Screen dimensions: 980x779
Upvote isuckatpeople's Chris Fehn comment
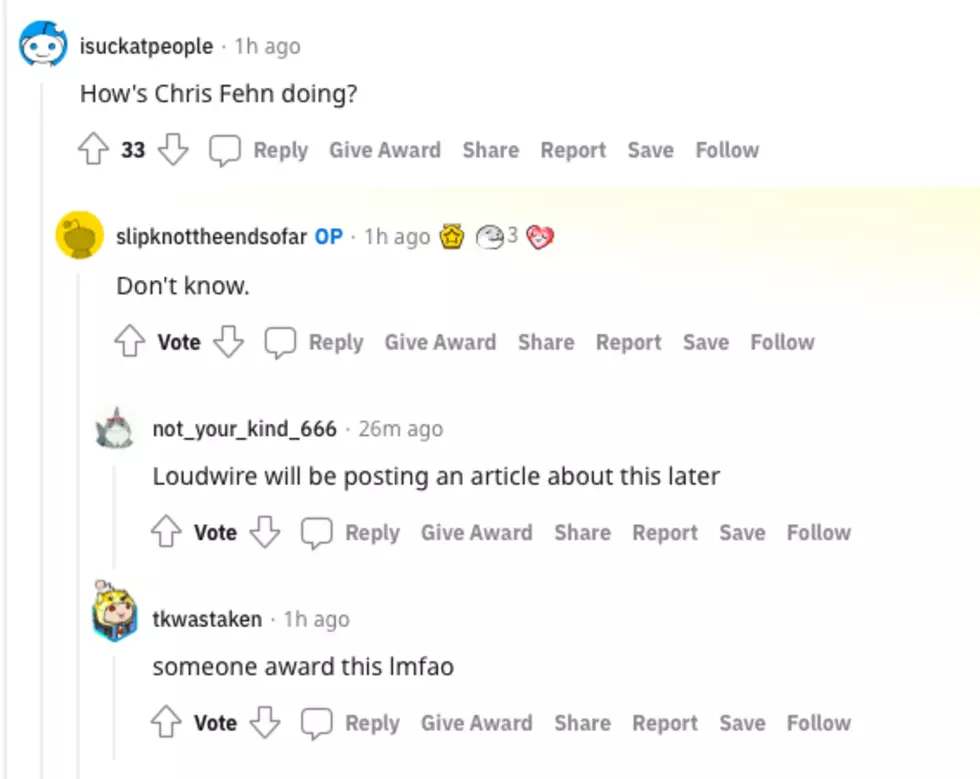click(93, 149)
